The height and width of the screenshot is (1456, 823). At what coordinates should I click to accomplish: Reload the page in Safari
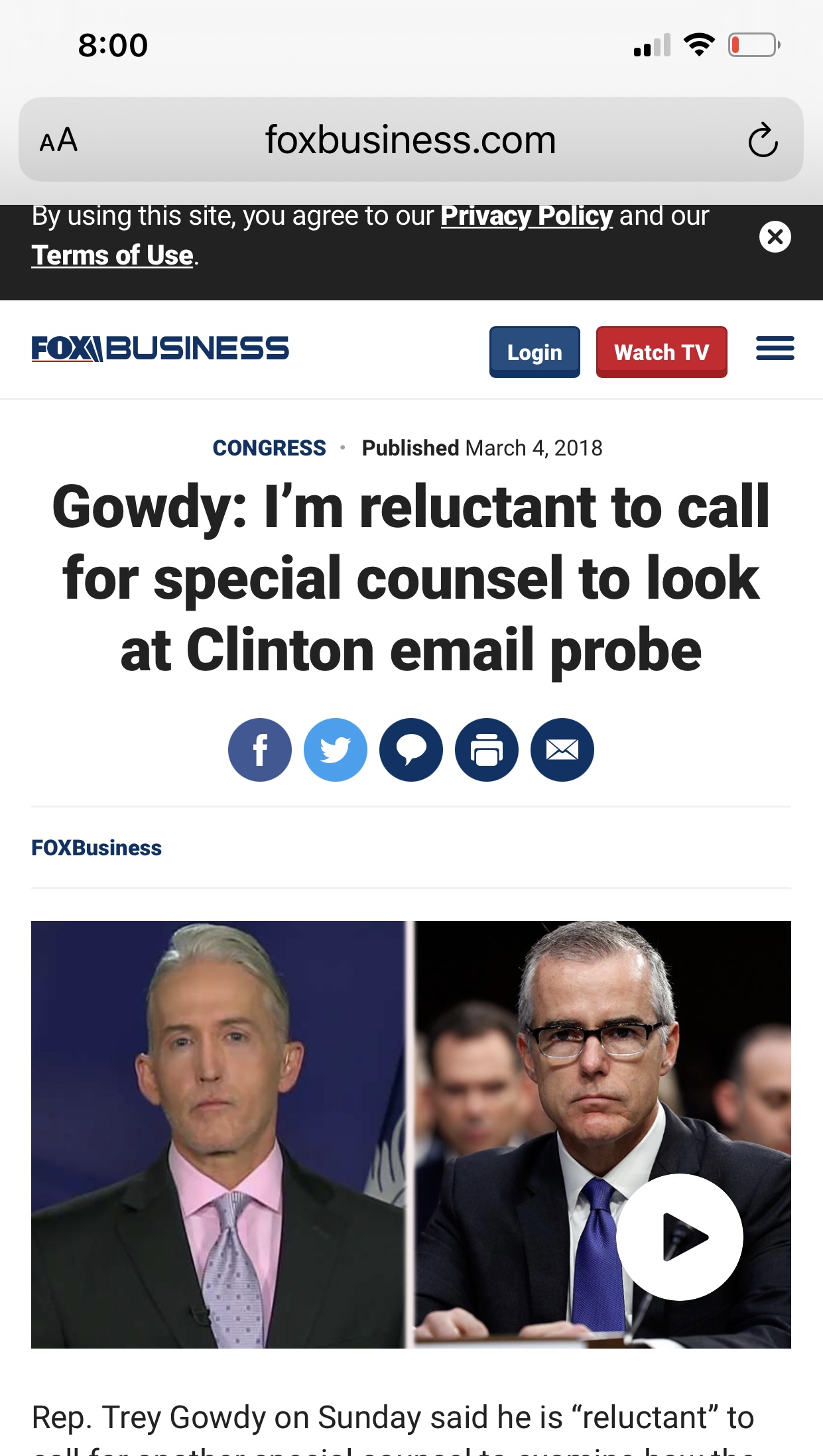(x=763, y=140)
